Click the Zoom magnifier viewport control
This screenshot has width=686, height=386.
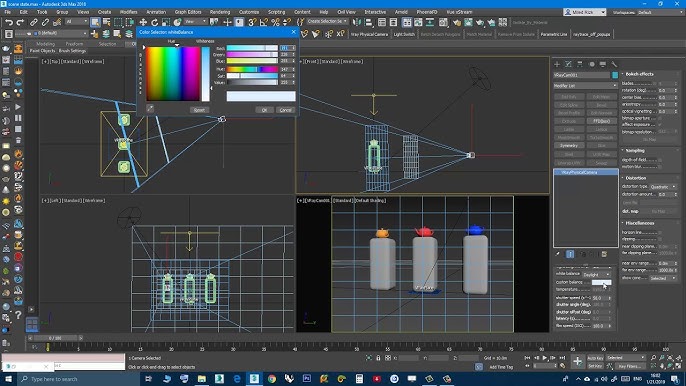(653, 358)
